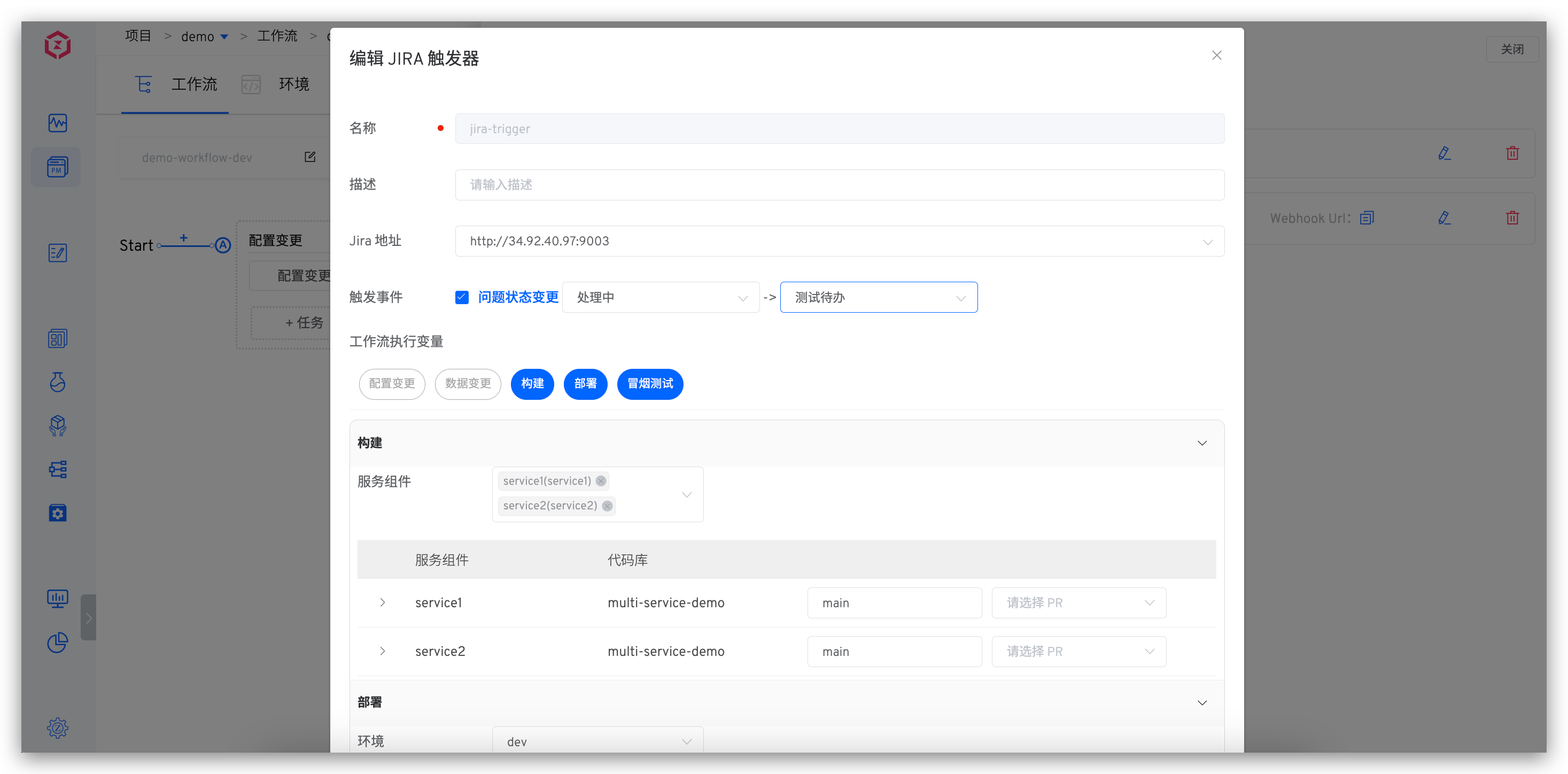Viewport: 1568px width, 774px height.
Task: Uncheck the 问题状态变更 trigger checkbox
Action: [x=462, y=297]
